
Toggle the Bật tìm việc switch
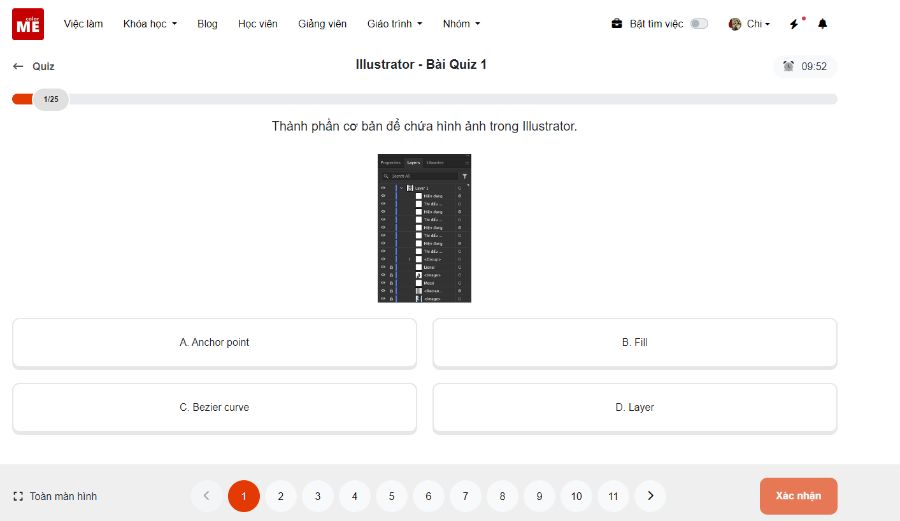point(699,24)
